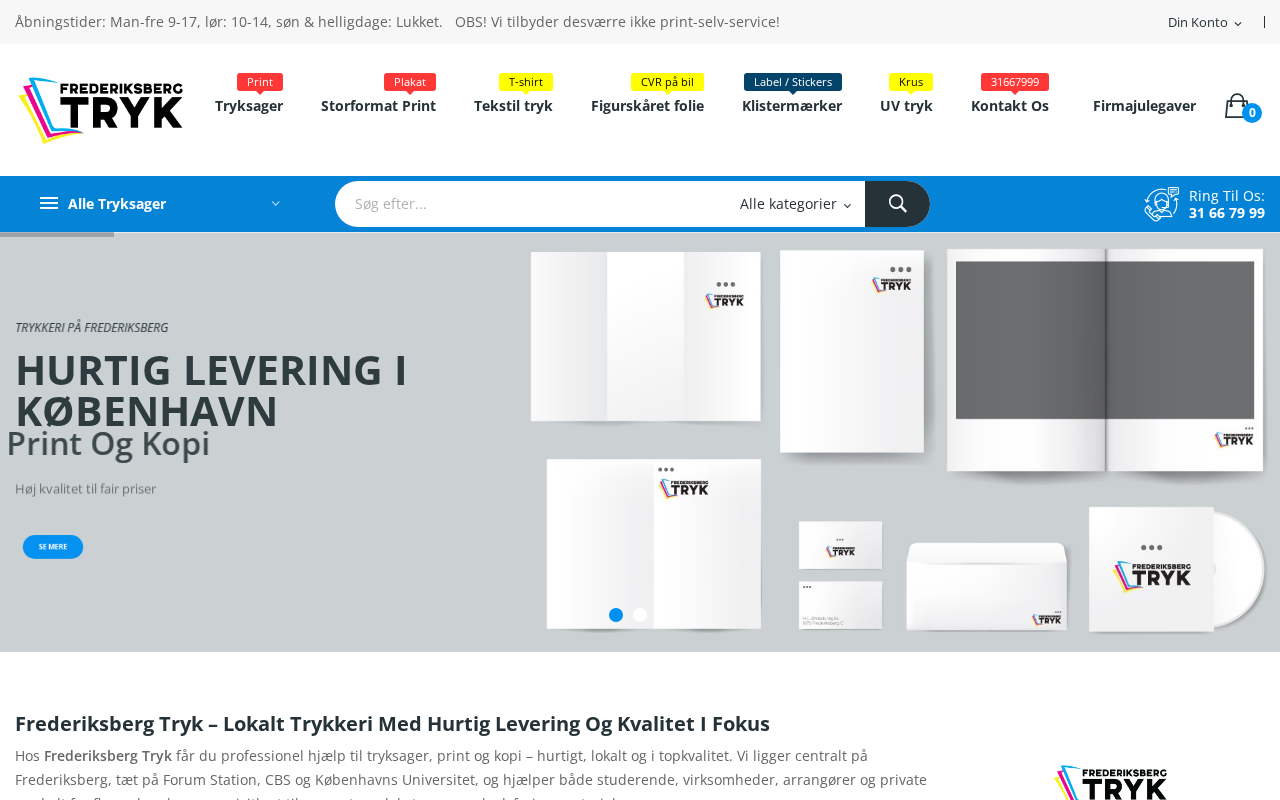Click the Frederiksberg Tryk header logo
The width and height of the screenshot is (1280, 800).
coord(100,110)
